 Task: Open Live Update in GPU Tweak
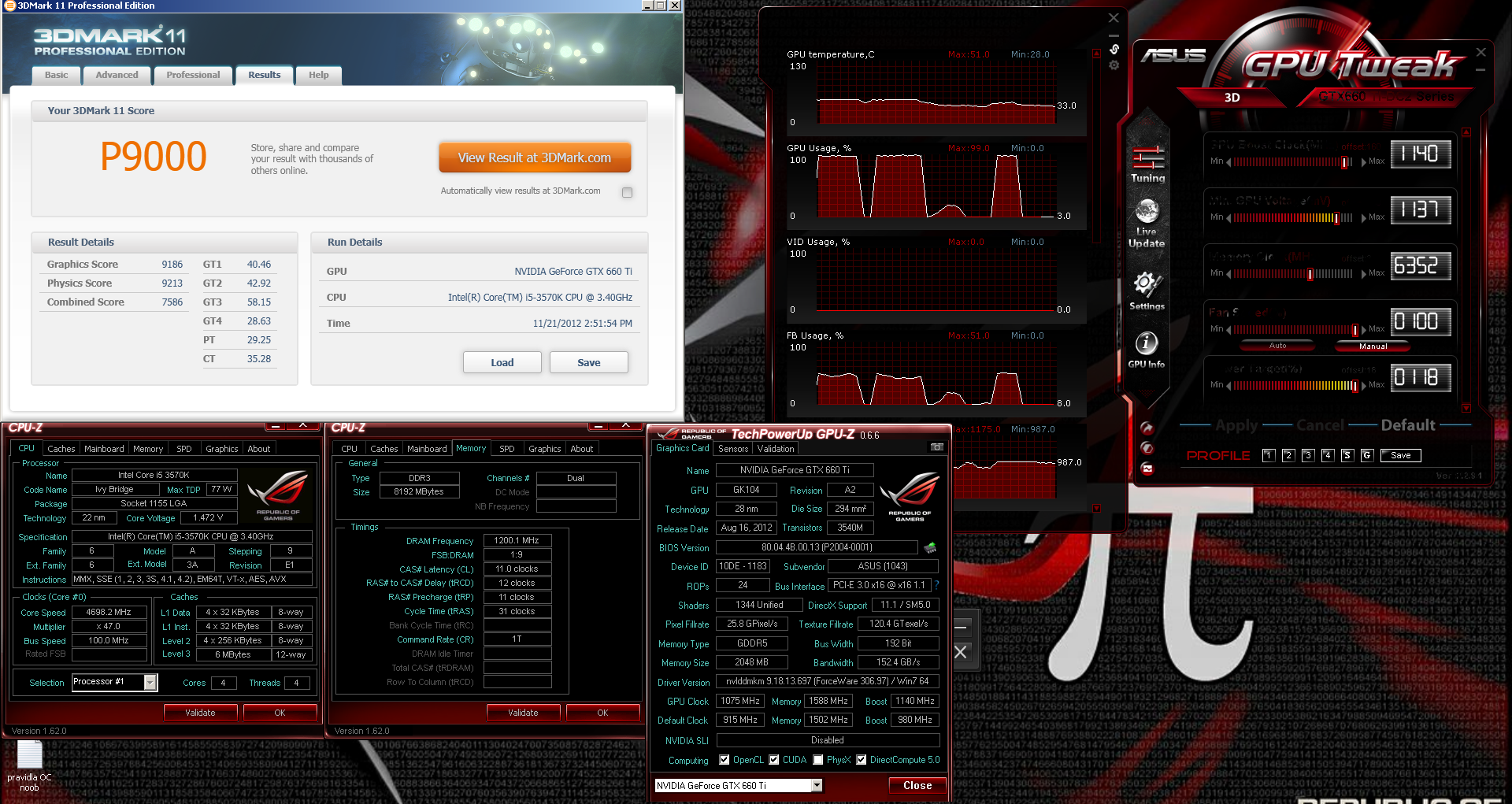pyautogui.click(x=1147, y=223)
